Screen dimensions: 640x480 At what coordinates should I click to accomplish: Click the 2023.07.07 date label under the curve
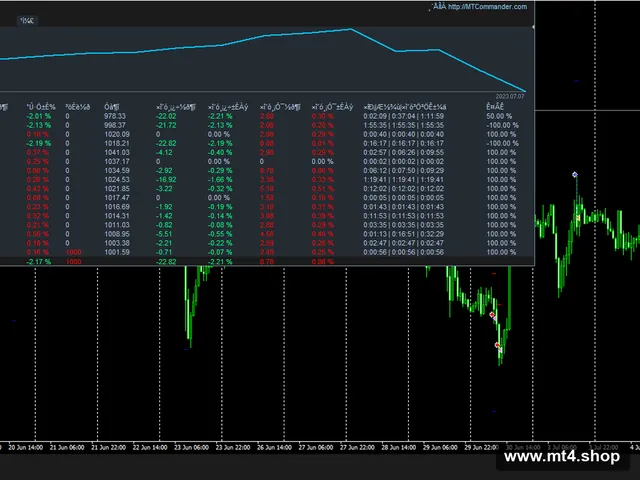pos(510,96)
